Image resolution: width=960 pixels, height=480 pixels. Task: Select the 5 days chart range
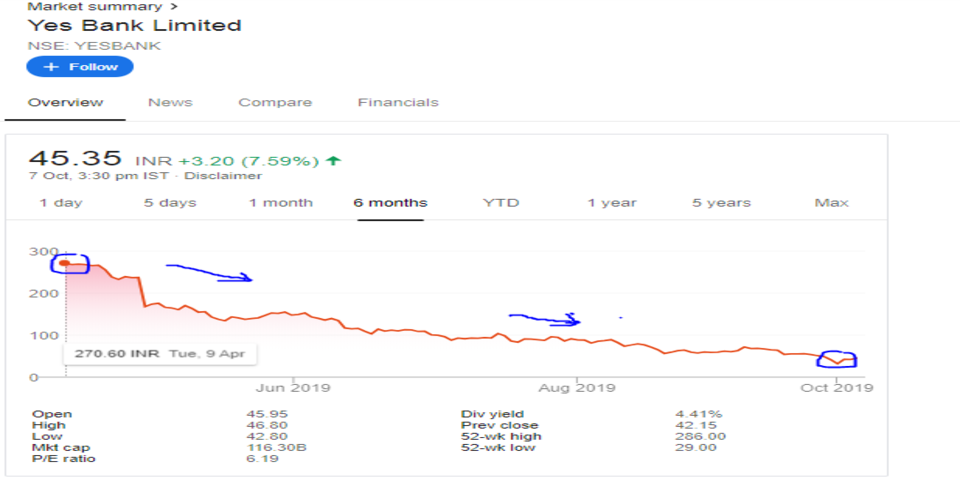coord(170,203)
